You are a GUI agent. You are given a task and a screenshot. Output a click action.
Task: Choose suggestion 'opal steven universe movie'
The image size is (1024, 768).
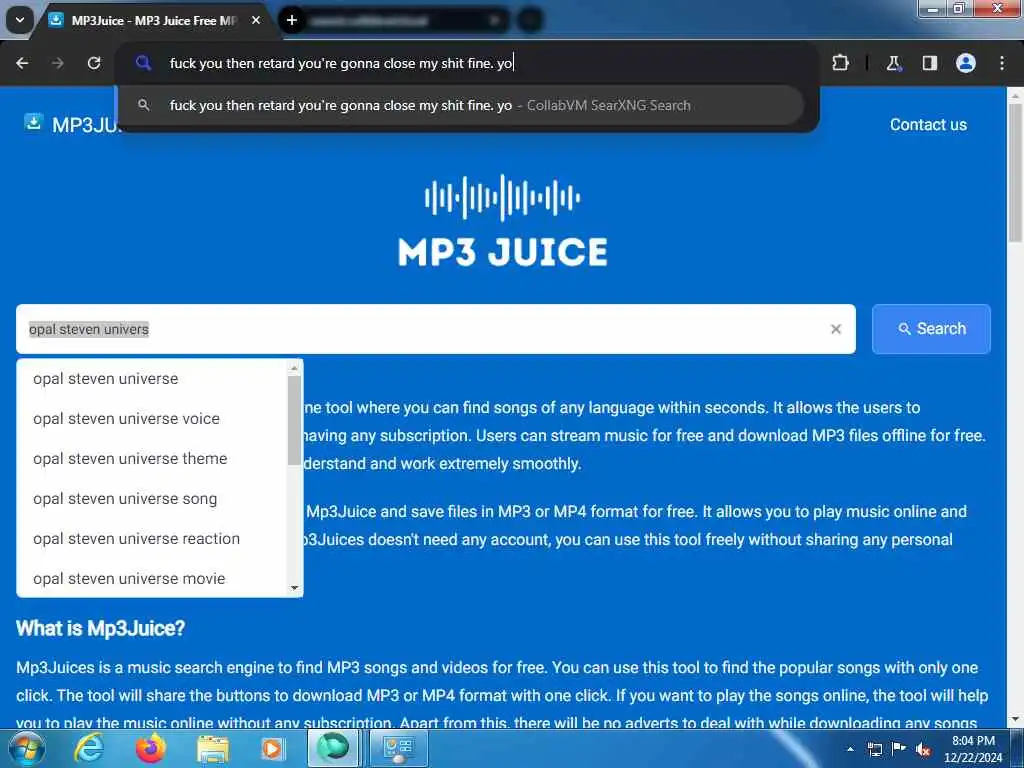tap(152, 579)
